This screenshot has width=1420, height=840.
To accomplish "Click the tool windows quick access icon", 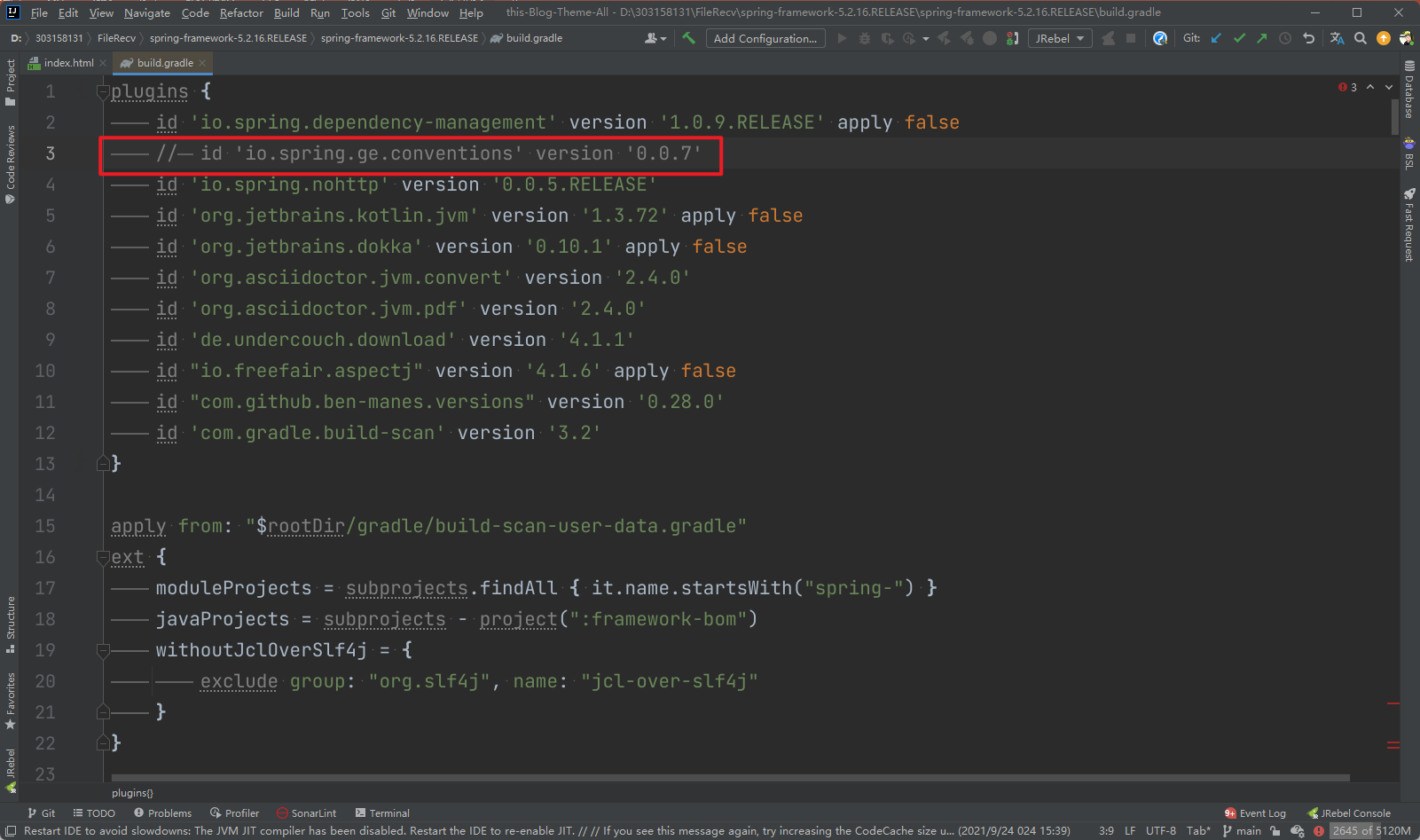I will [x=11, y=831].
